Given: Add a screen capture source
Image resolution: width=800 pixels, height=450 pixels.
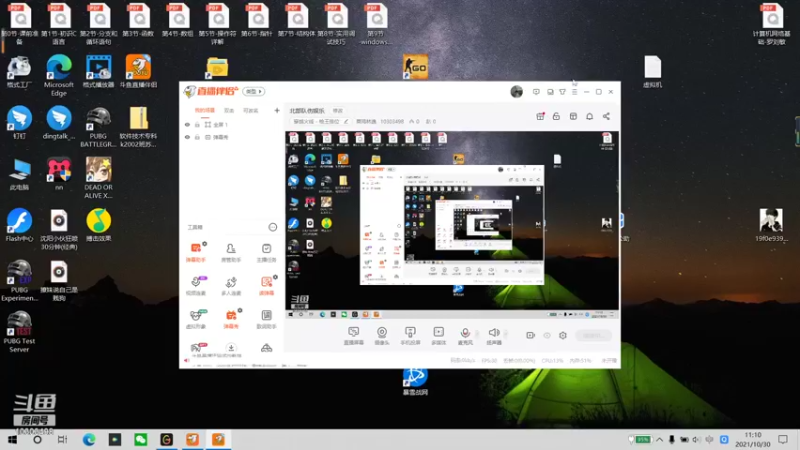Looking at the screenshot, I should [x=354, y=336].
